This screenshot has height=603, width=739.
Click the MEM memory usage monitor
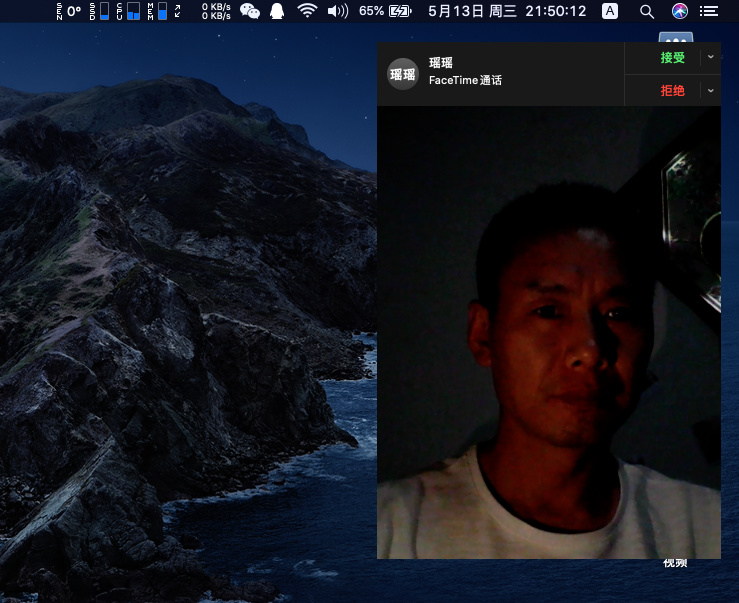click(157, 11)
